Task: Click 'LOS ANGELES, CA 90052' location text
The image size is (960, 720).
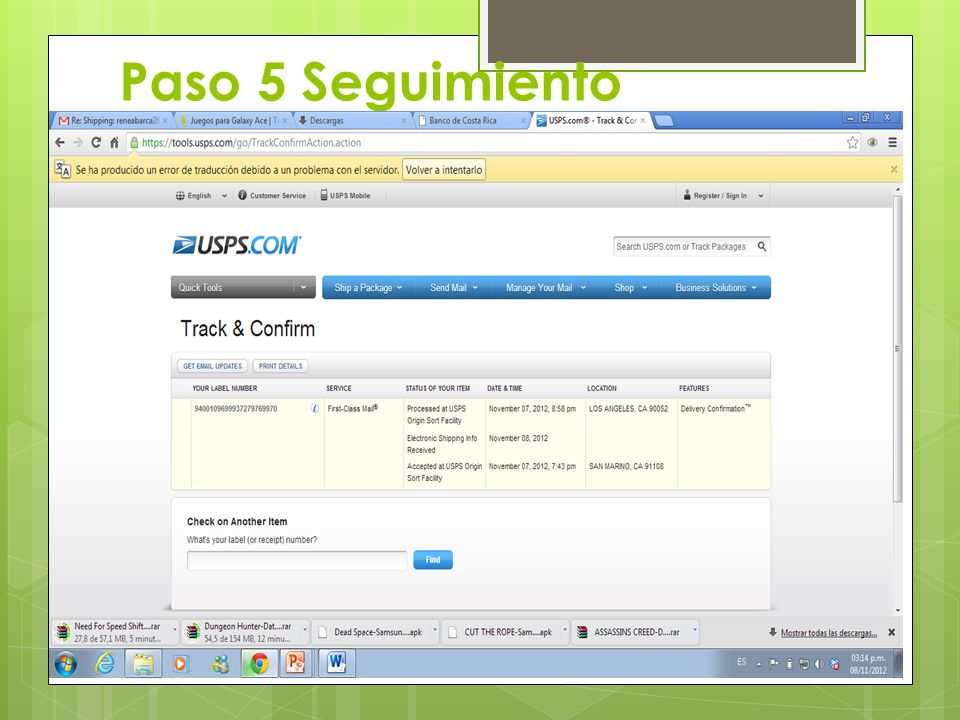Action: (x=628, y=408)
